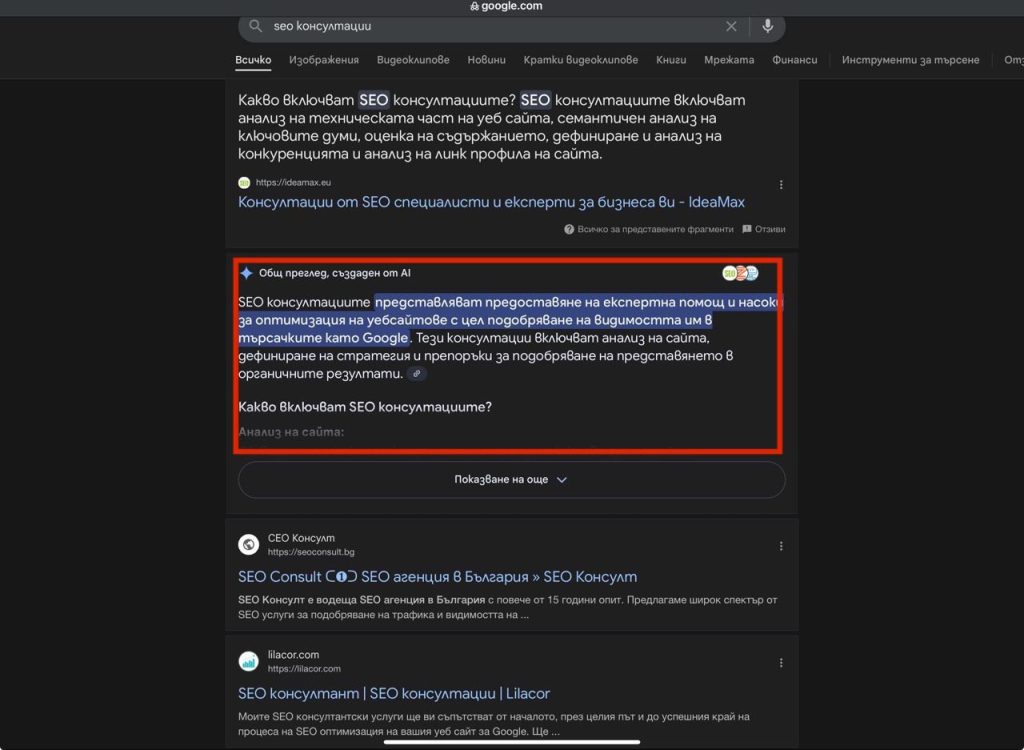Viewport: 1024px width, 750px height.
Task: Click lilacor.com site name
Action: 293,655
